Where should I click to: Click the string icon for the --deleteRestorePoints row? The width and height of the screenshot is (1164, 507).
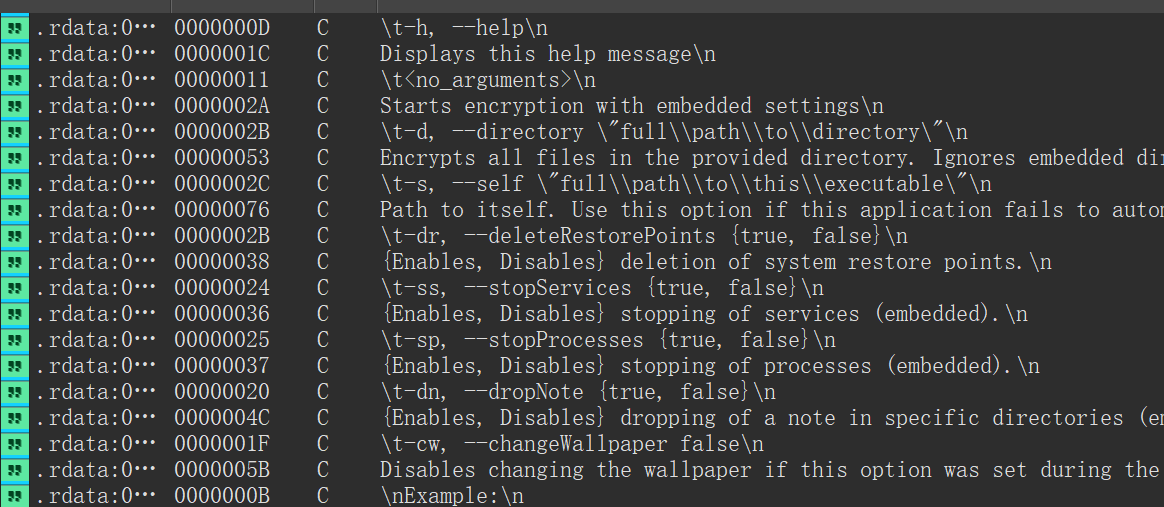(15, 236)
